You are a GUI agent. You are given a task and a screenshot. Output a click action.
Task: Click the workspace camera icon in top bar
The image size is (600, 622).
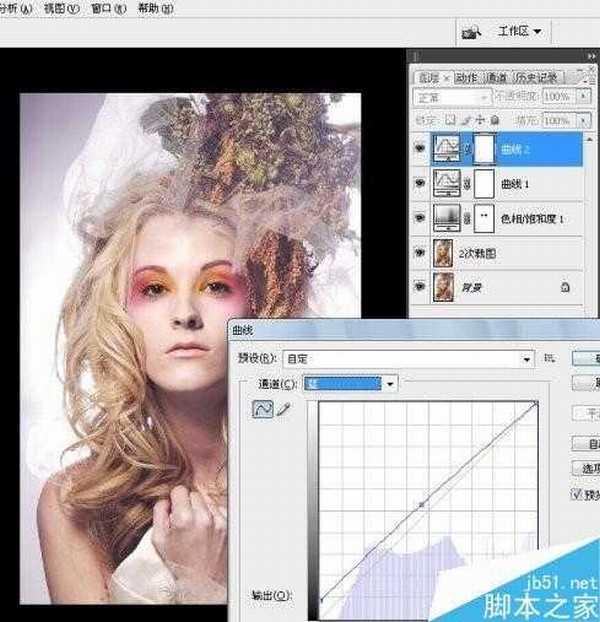coord(470,32)
